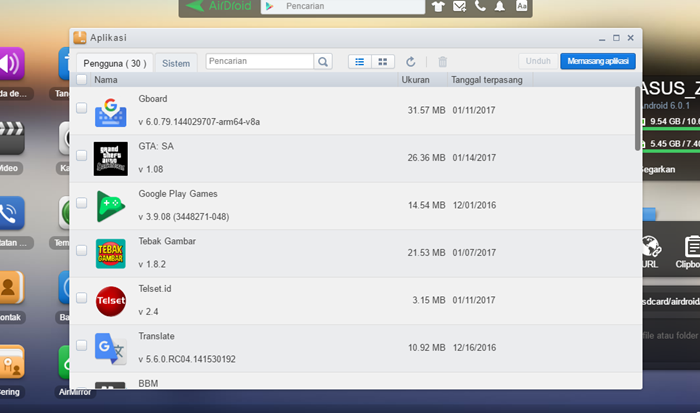Click the trash delete icon
The height and width of the screenshot is (413, 700).
click(x=443, y=61)
